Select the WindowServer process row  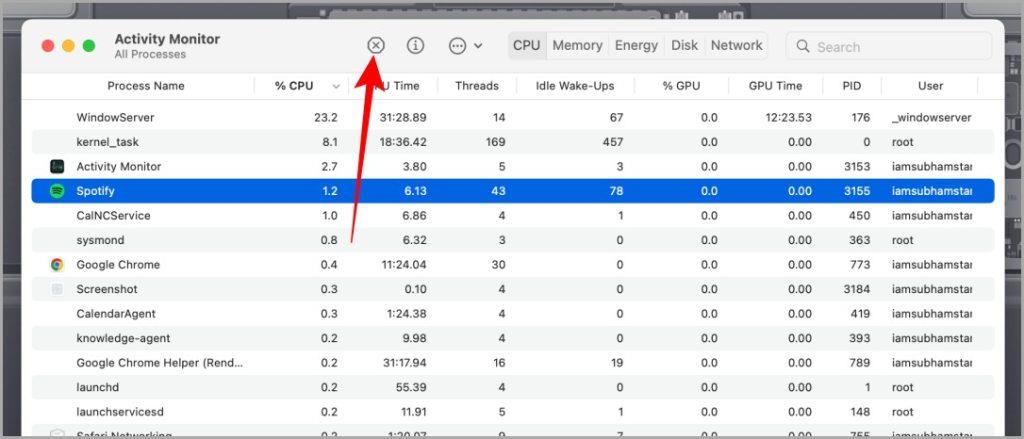pos(513,118)
